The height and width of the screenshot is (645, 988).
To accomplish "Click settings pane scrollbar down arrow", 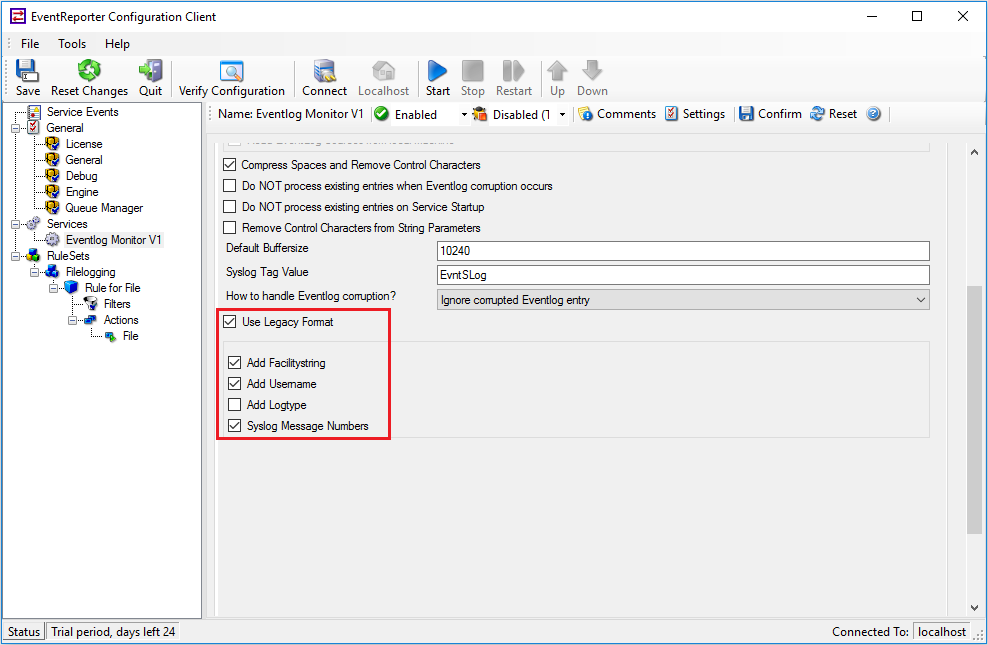I will coord(974,607).
